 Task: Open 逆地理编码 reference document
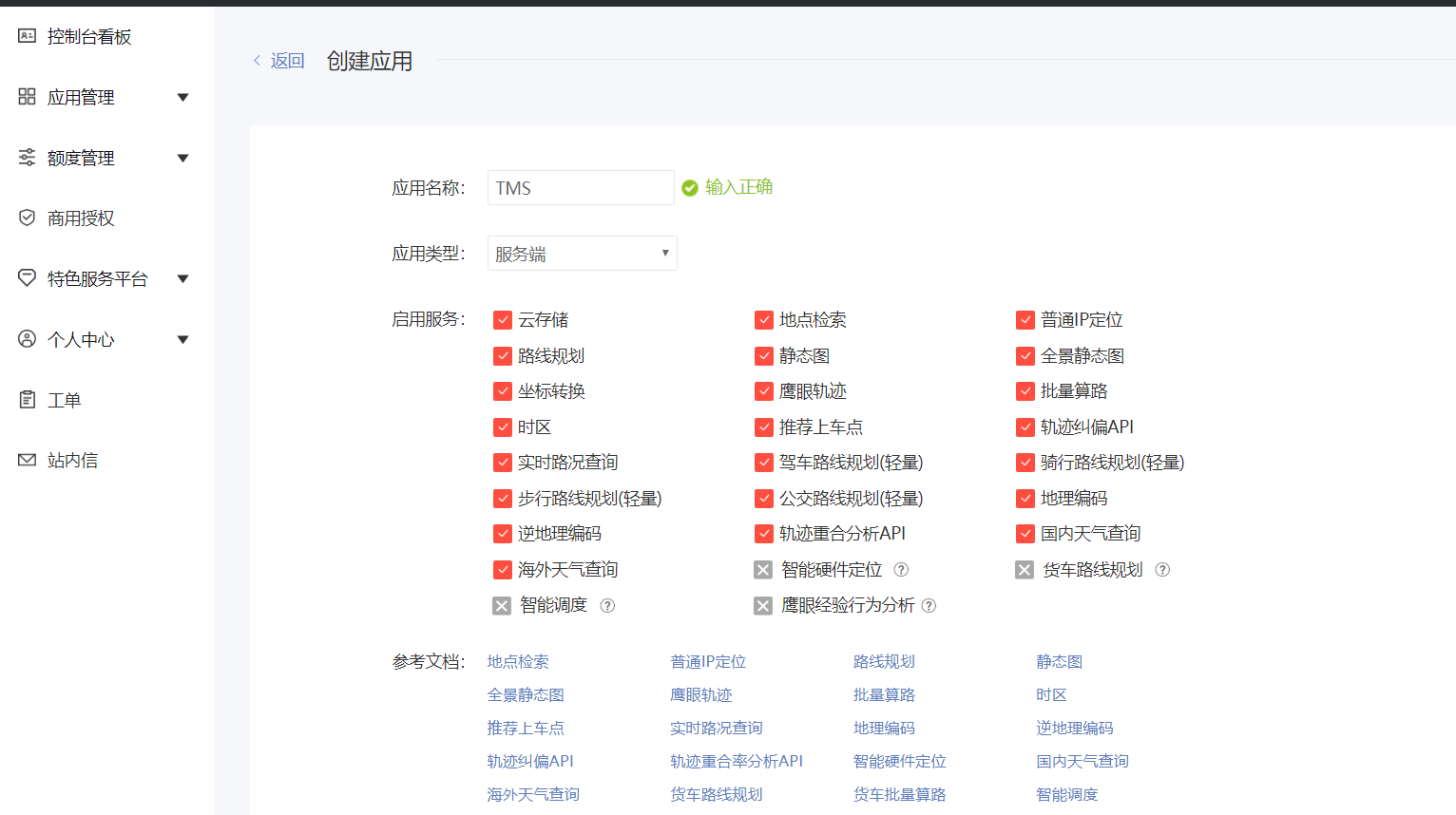[x=1075, y=728]
